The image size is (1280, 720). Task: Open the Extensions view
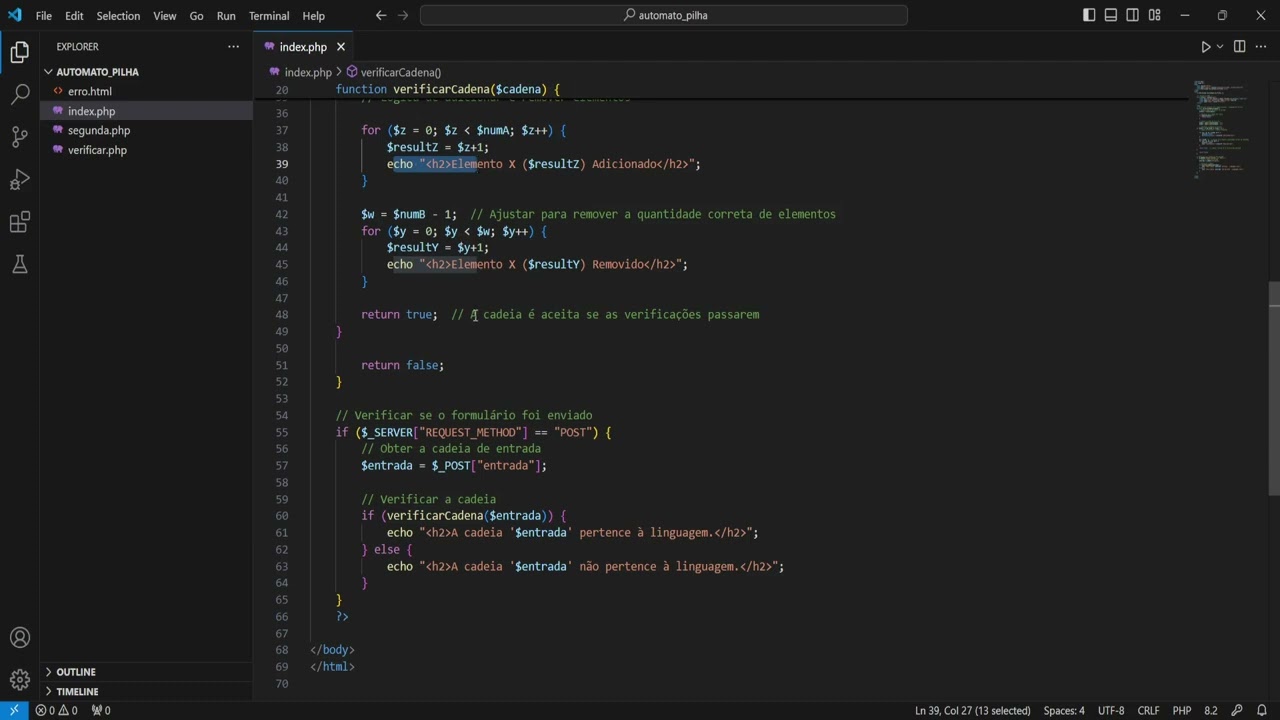tap(20, 222)
